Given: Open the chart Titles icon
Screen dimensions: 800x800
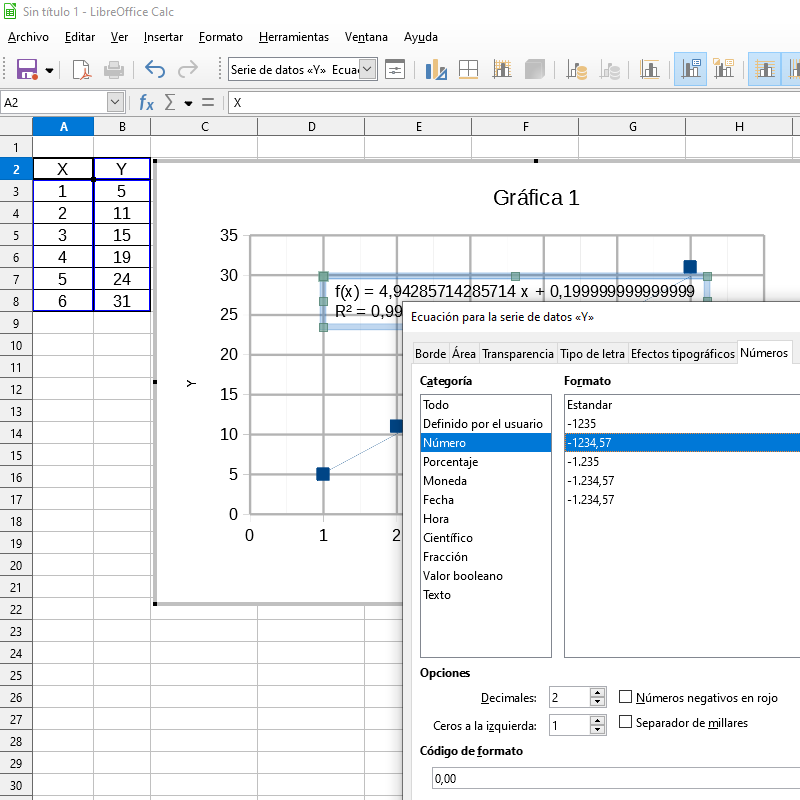Looking at the screenshot, I should pos(649,69).
